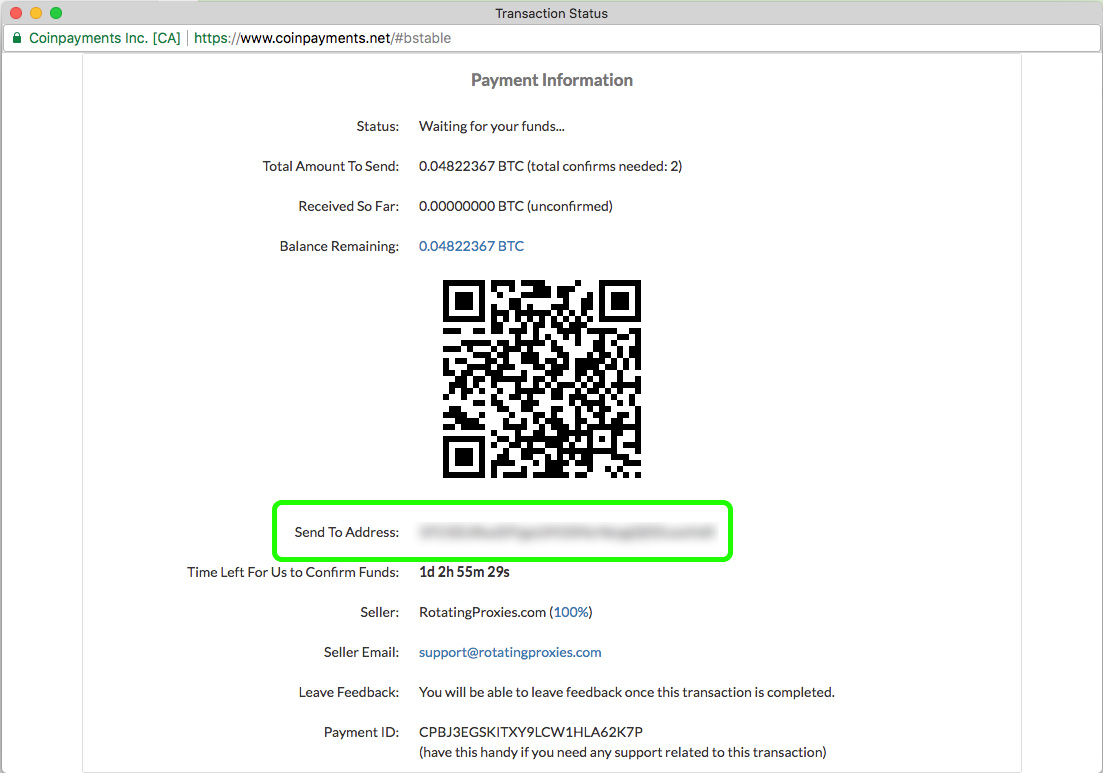This screenshot has height=773, width=1103.
Task: Click the coinpayments.net URL in address bar
Action: [322, 38]
